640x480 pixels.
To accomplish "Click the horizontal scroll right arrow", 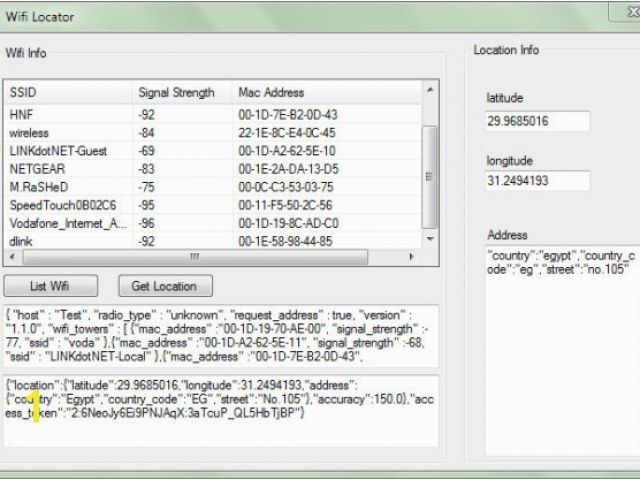I will (x=411, y=257).
